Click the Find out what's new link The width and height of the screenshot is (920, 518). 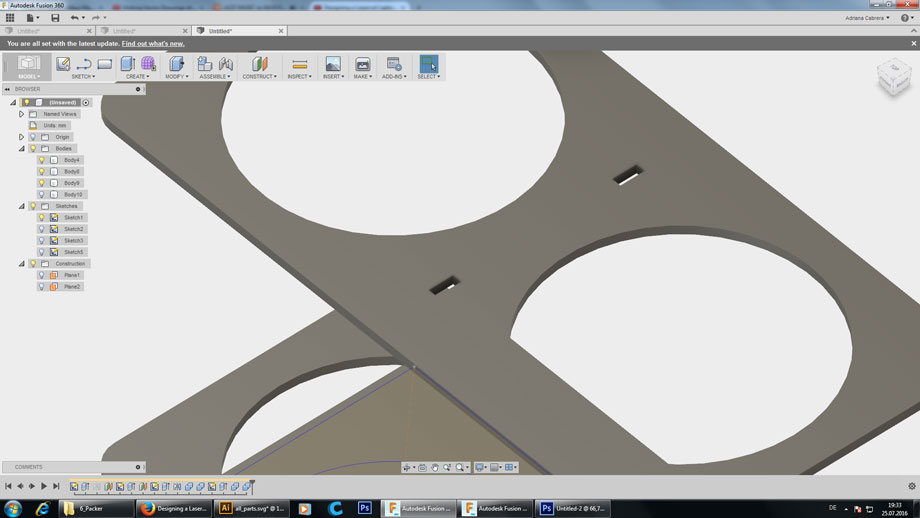153,43
